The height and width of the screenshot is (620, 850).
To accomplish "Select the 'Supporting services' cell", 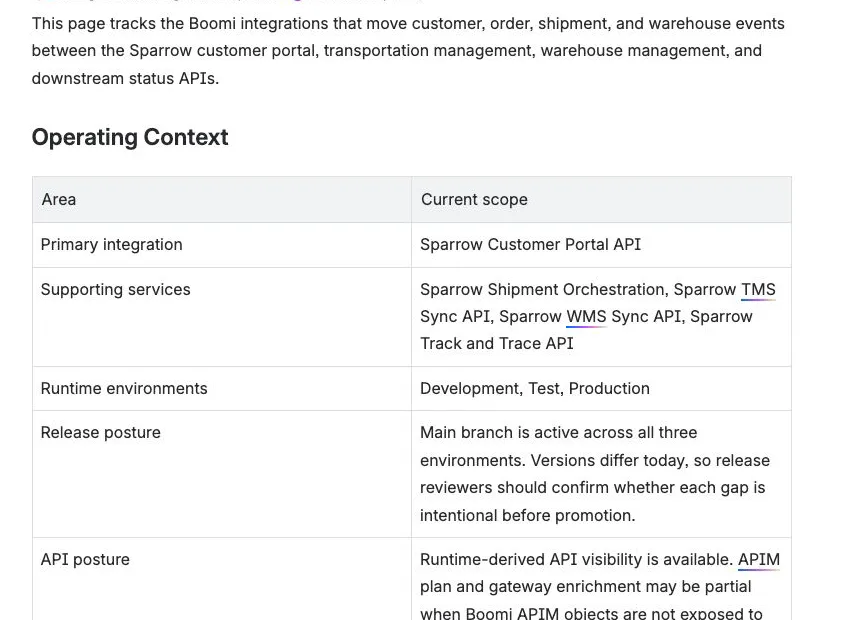I will (222, 317).
